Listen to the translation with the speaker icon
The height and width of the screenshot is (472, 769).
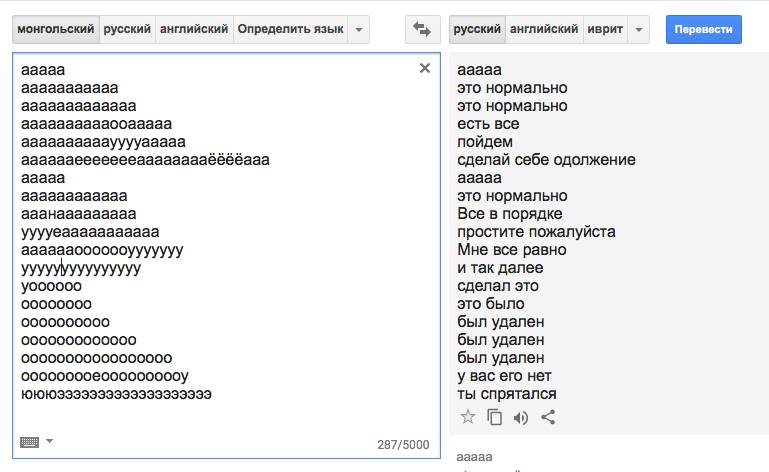[x=521, y=418]
